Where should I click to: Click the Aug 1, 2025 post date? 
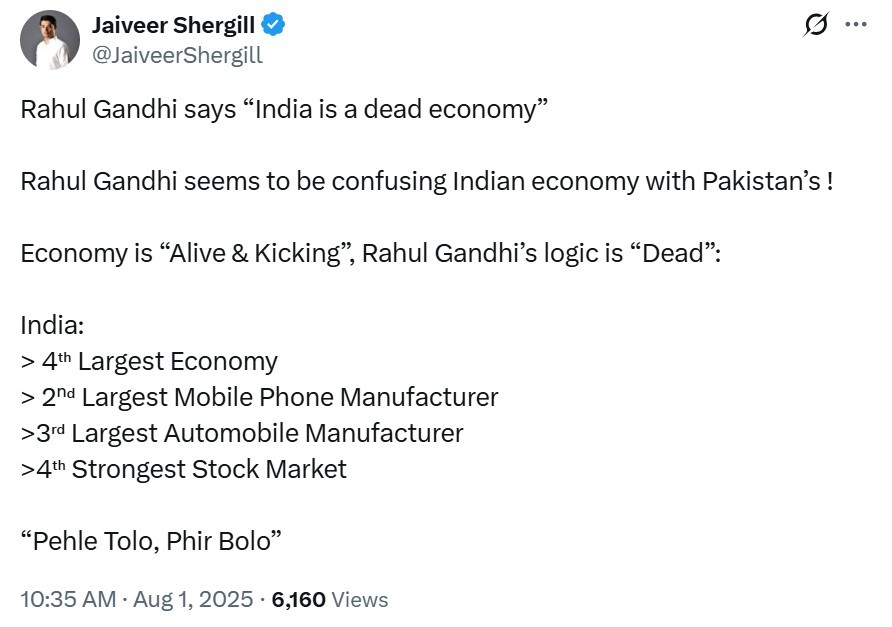click(193, 599)
